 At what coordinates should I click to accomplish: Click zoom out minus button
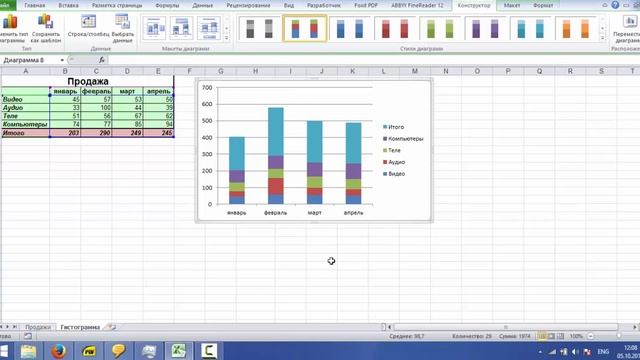click(591, 336)
